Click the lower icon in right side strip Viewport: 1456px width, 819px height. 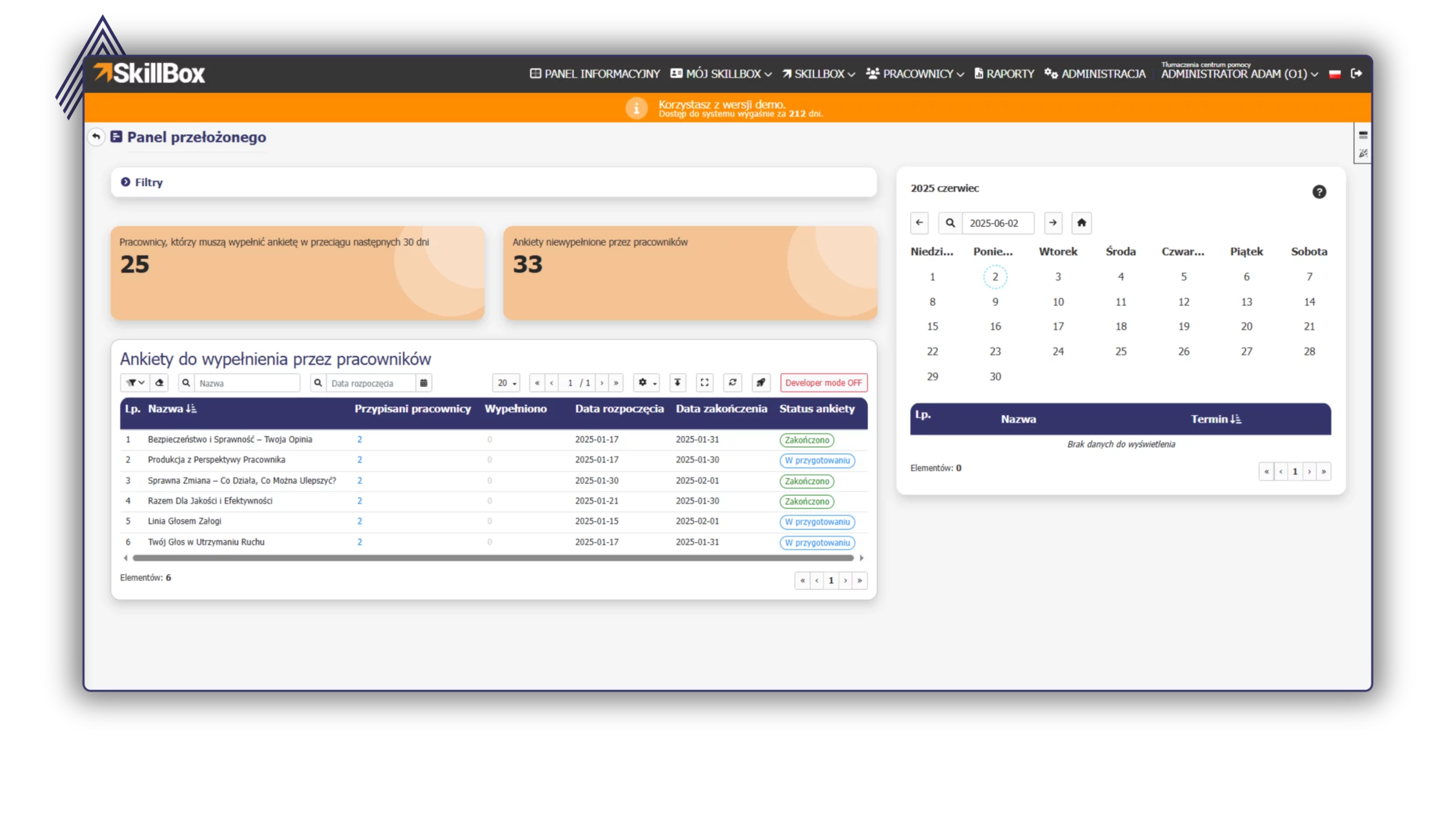pos(1363,154)
